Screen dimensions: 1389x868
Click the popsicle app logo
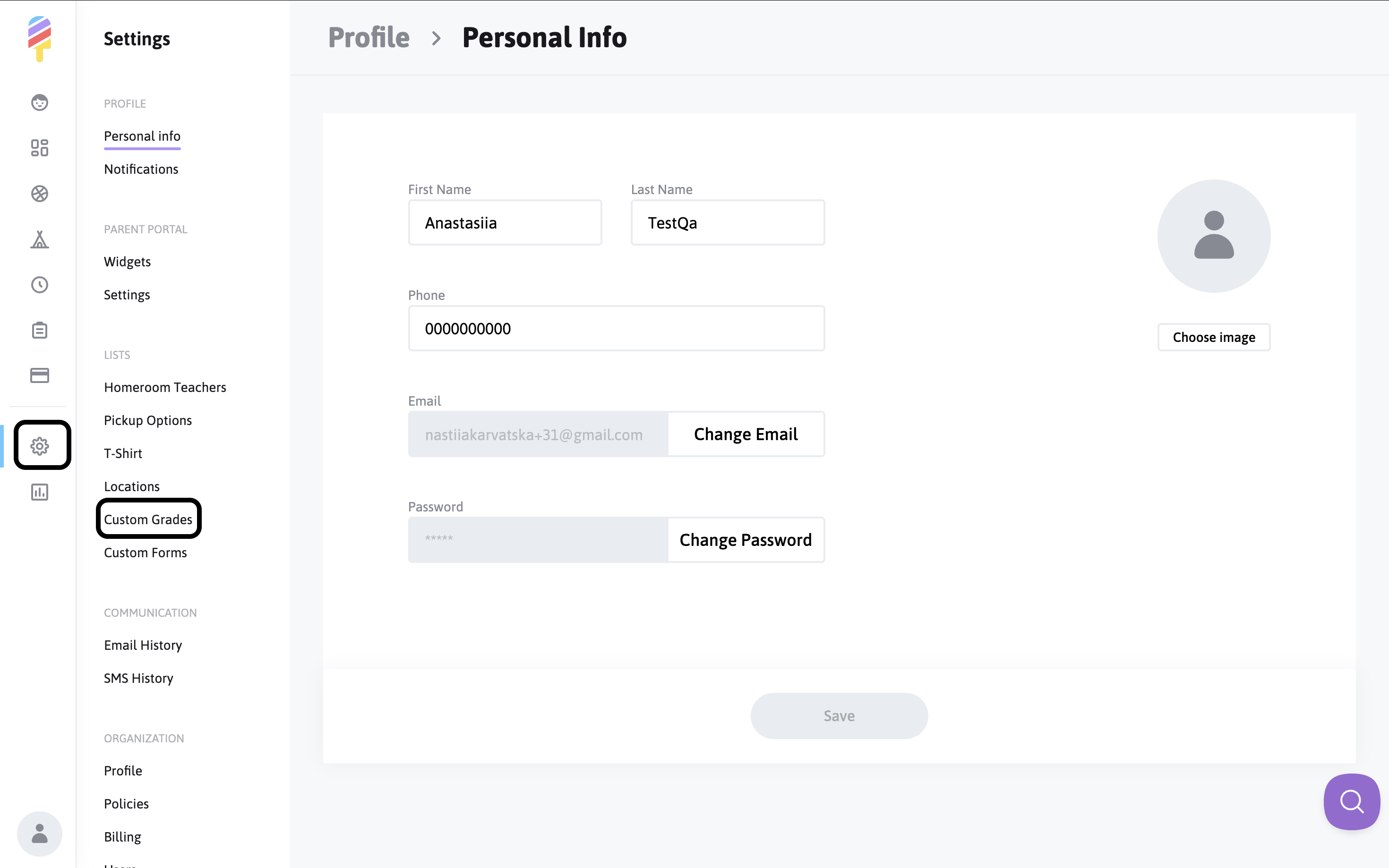40,38
